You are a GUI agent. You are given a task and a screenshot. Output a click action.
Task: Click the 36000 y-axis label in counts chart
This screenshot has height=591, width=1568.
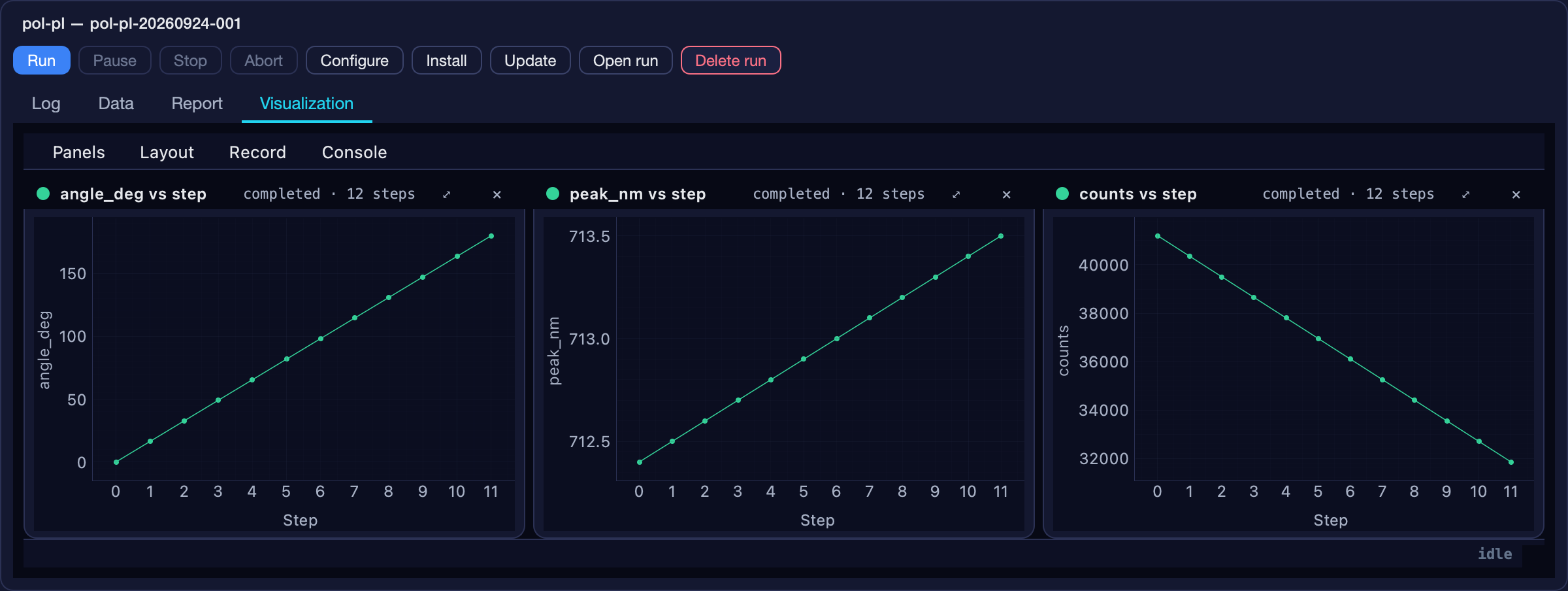point(1103,362)
